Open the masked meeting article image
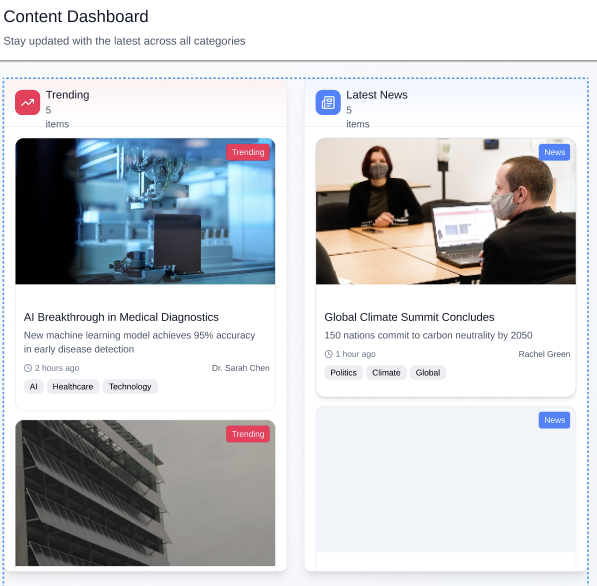 tap(445, 211)
